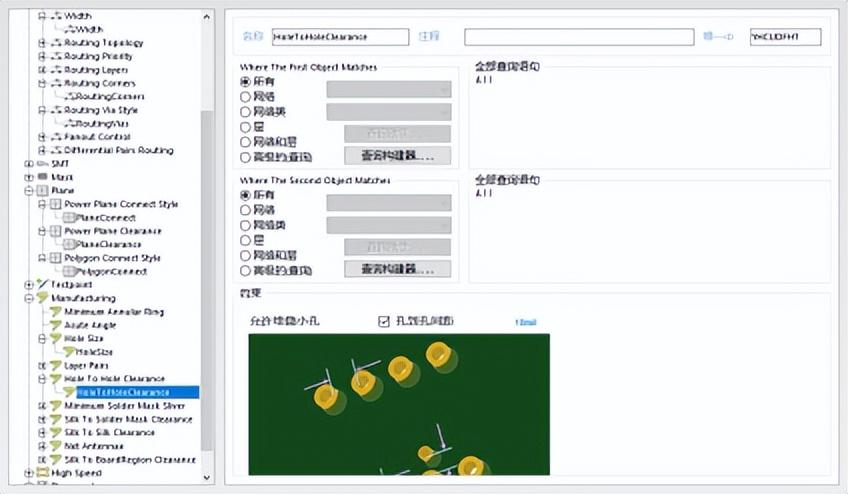Toggle the 孔到孔 checkbox under constraints
Image resolution: width=848 pixels, height=494 pixels.
tap(384, 321)
